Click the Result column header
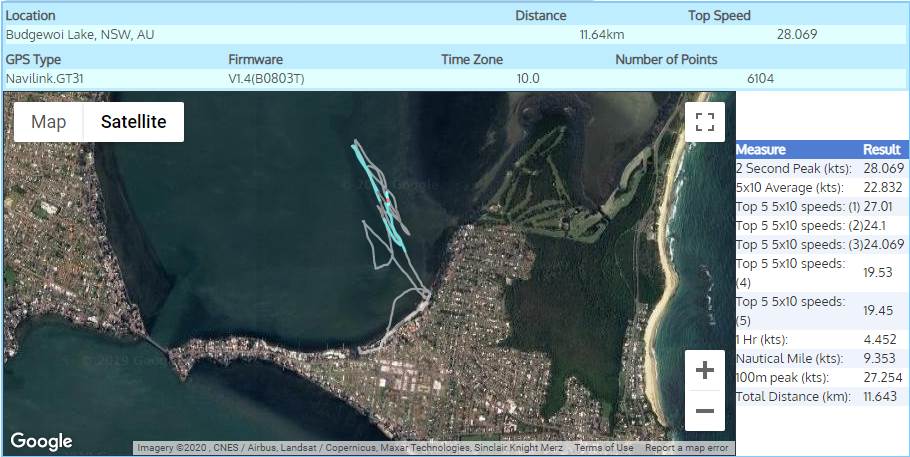The height and width of the screenshot is (457, 910). point(881,149)
